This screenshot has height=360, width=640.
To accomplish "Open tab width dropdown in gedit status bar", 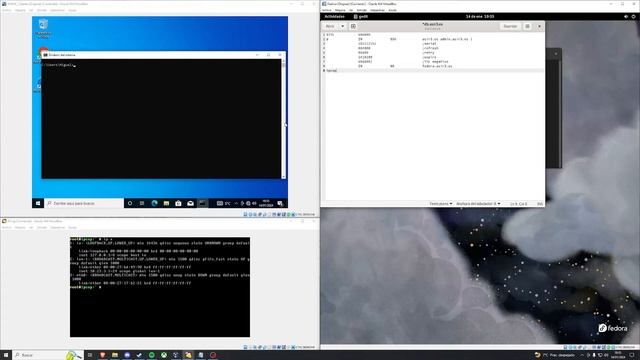I will click(478, 204).
